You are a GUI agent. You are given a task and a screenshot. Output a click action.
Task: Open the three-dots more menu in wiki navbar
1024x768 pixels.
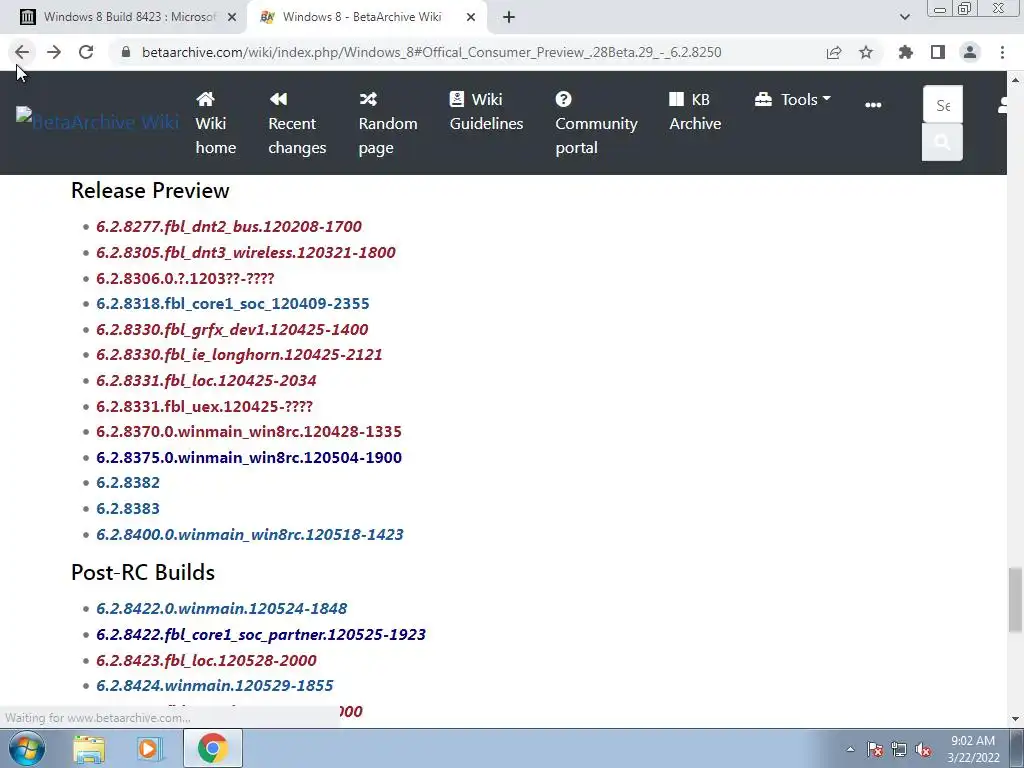[x=873, y=104]
